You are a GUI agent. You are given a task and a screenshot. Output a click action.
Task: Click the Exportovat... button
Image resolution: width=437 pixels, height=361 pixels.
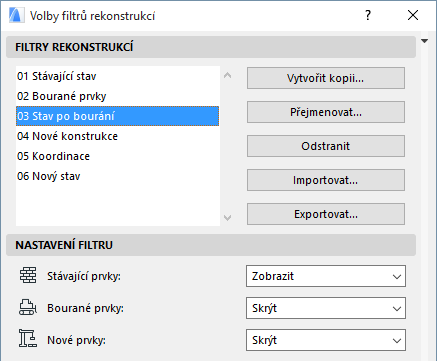tap(326, 214)
